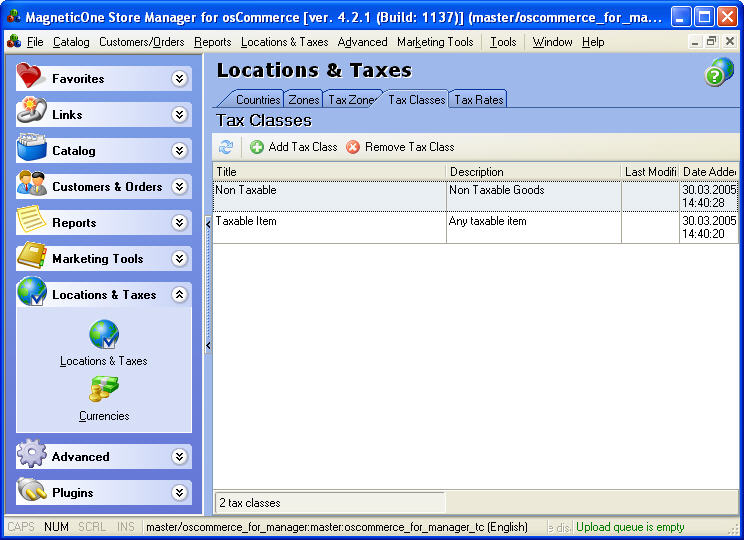Switch to the Tax Zones tab

[x=352, y=100]
